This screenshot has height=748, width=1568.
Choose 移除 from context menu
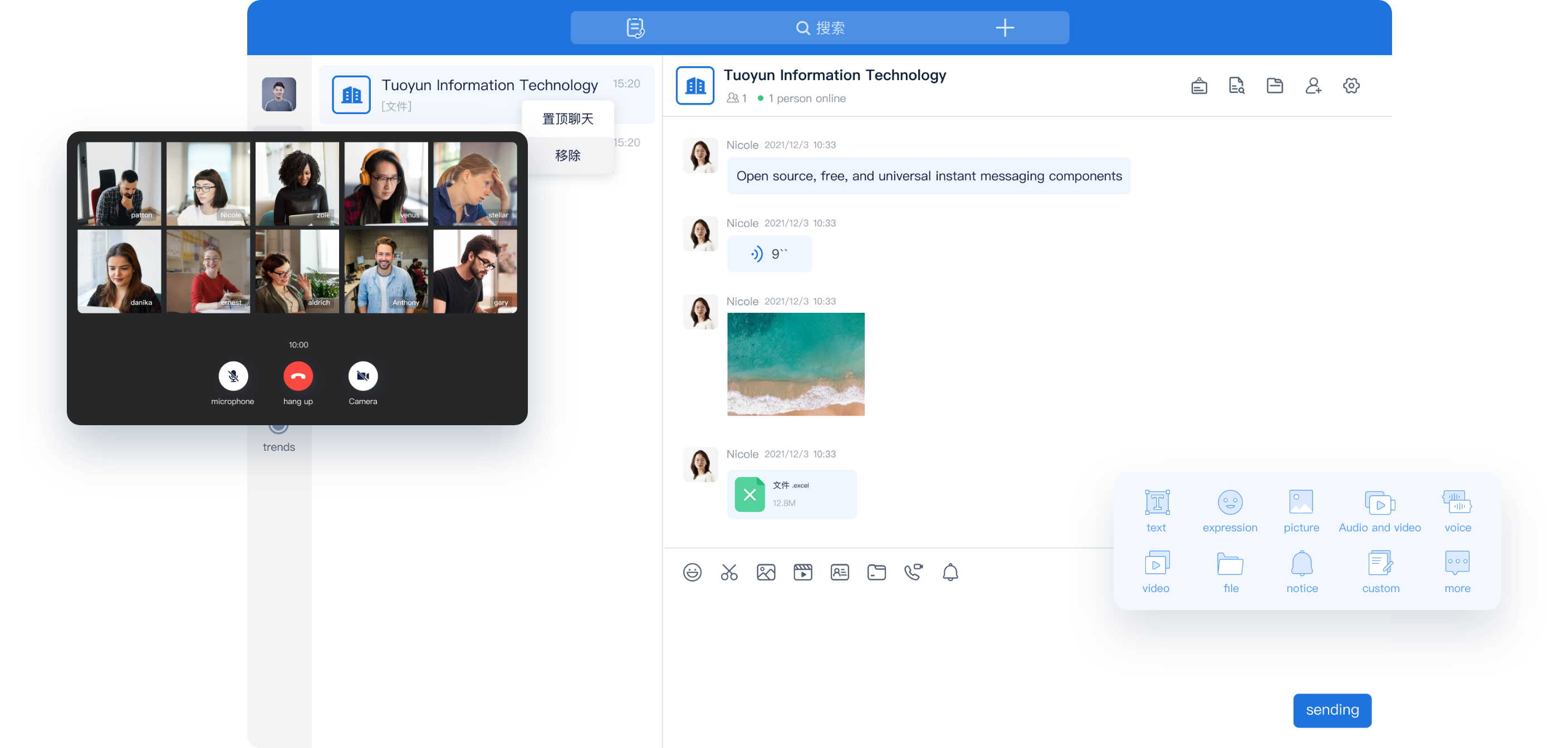pyautogui.click(x=567, y=155)
